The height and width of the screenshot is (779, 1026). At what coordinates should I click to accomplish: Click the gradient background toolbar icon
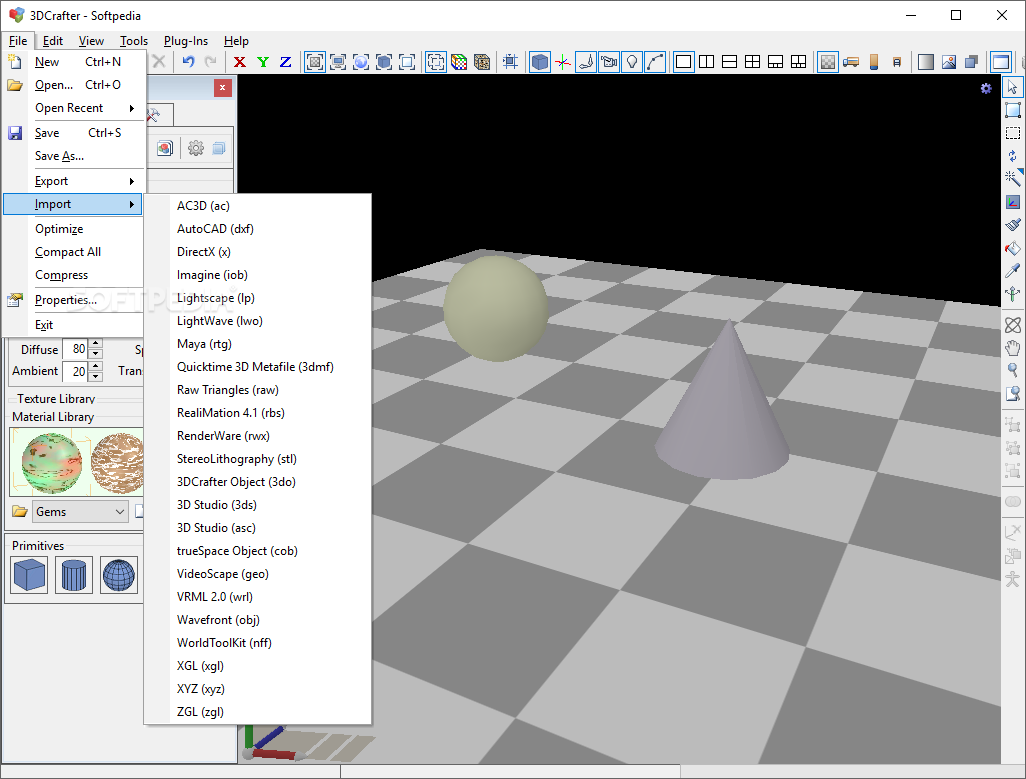tap(925, 61)
